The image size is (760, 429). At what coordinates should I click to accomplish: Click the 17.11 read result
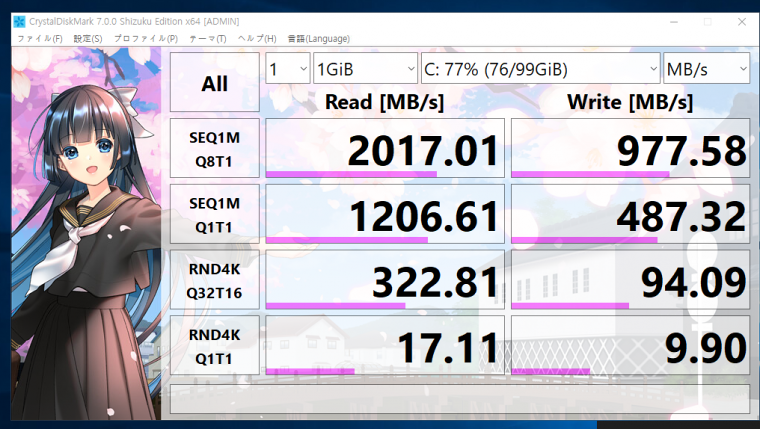(x=385, y=345)
